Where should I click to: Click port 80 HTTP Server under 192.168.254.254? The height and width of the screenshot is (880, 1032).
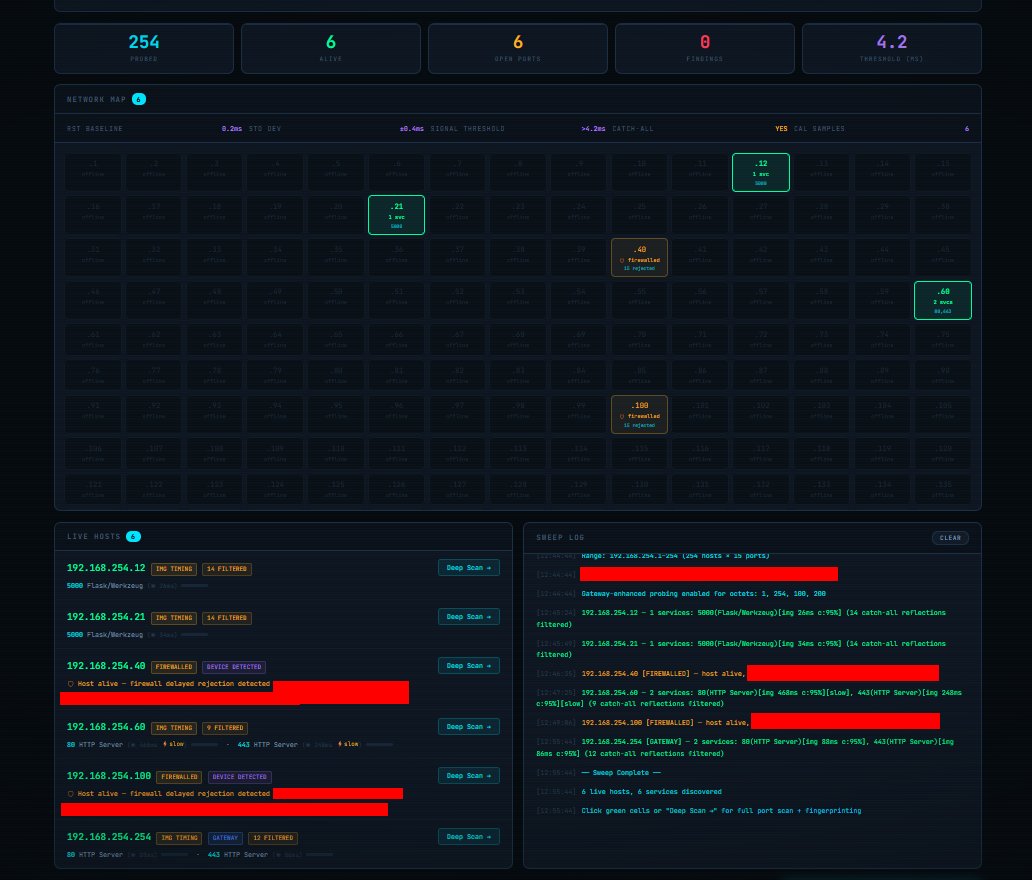[95, 855]
